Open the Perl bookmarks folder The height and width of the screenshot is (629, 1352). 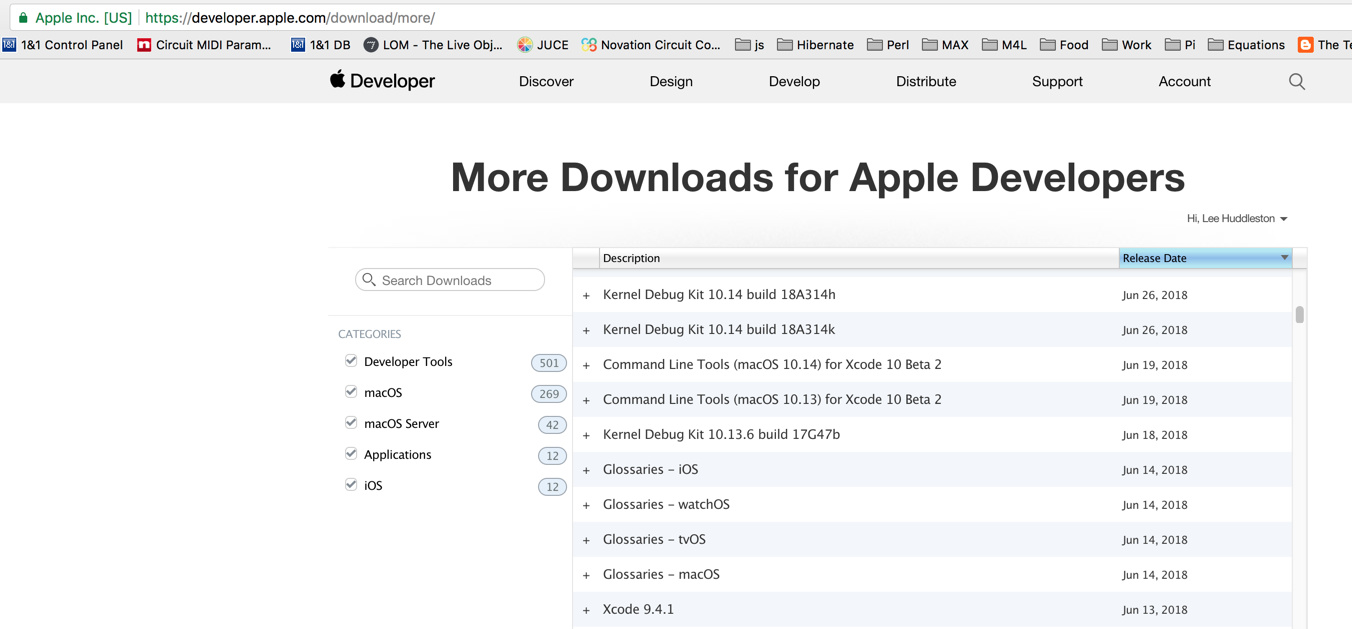click(888, 45)
